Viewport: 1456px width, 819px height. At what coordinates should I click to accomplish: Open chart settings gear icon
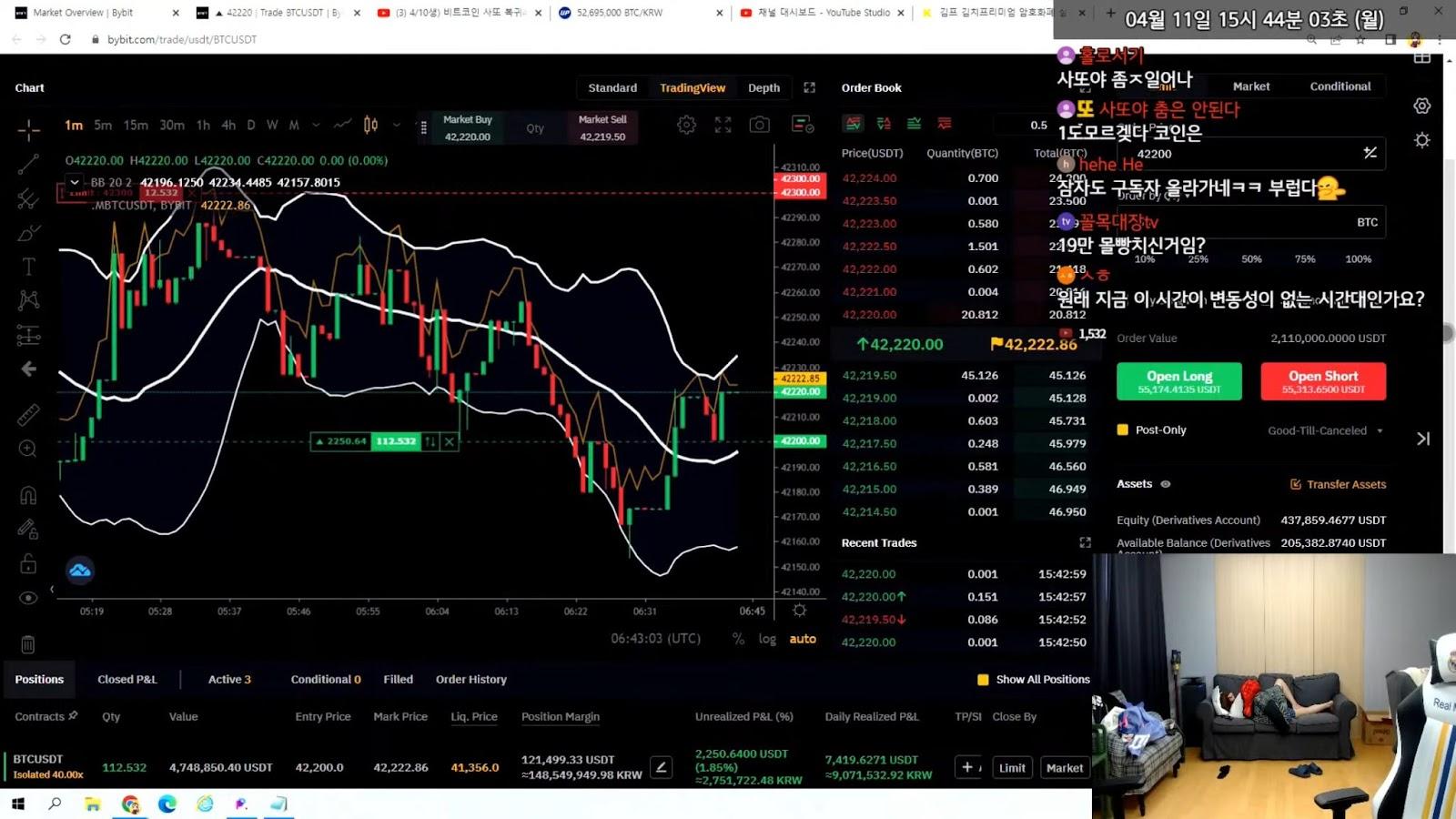[687, 125]
